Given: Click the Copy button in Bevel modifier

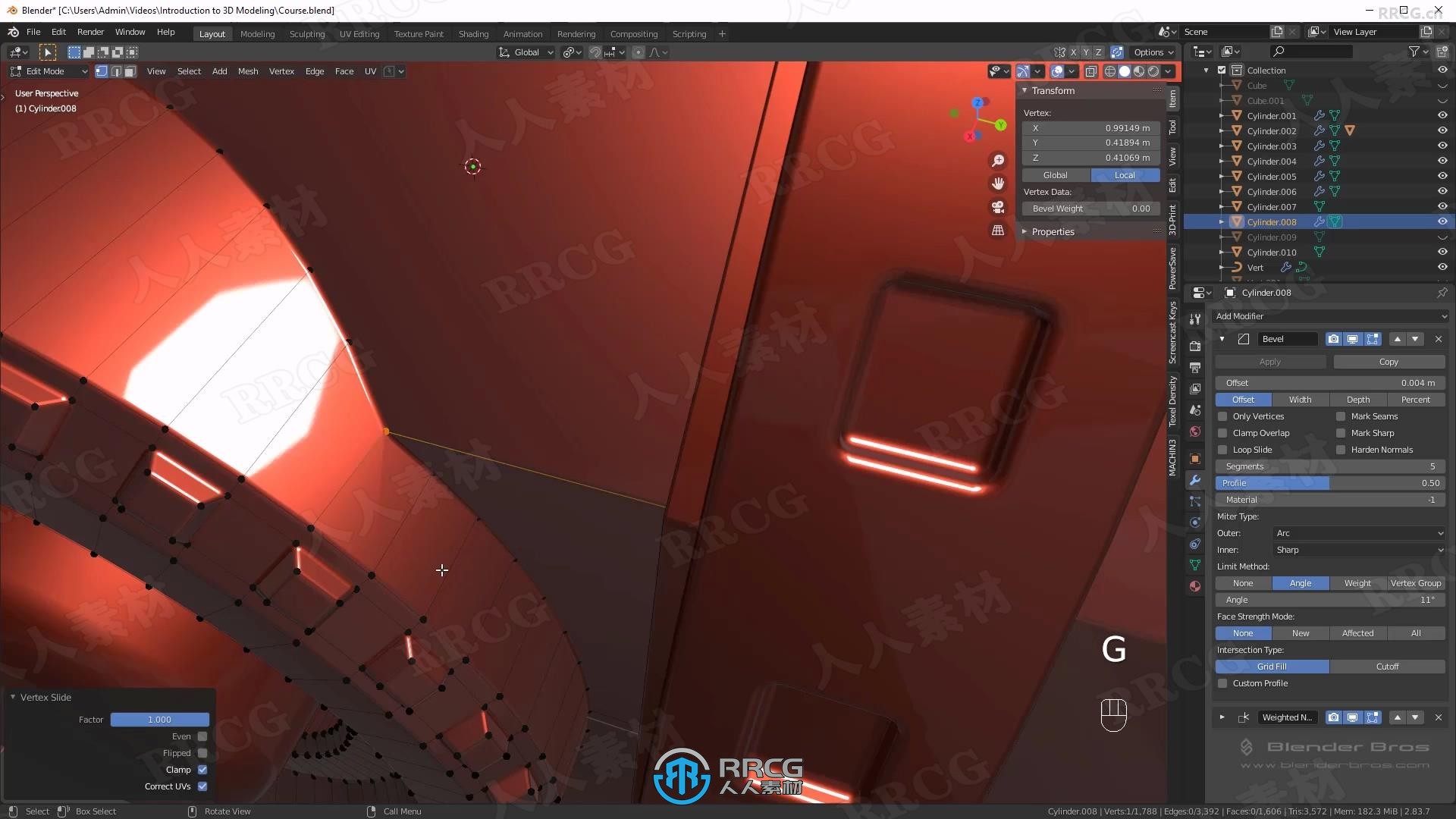Looking at the screenshot, I should 1388,361.
